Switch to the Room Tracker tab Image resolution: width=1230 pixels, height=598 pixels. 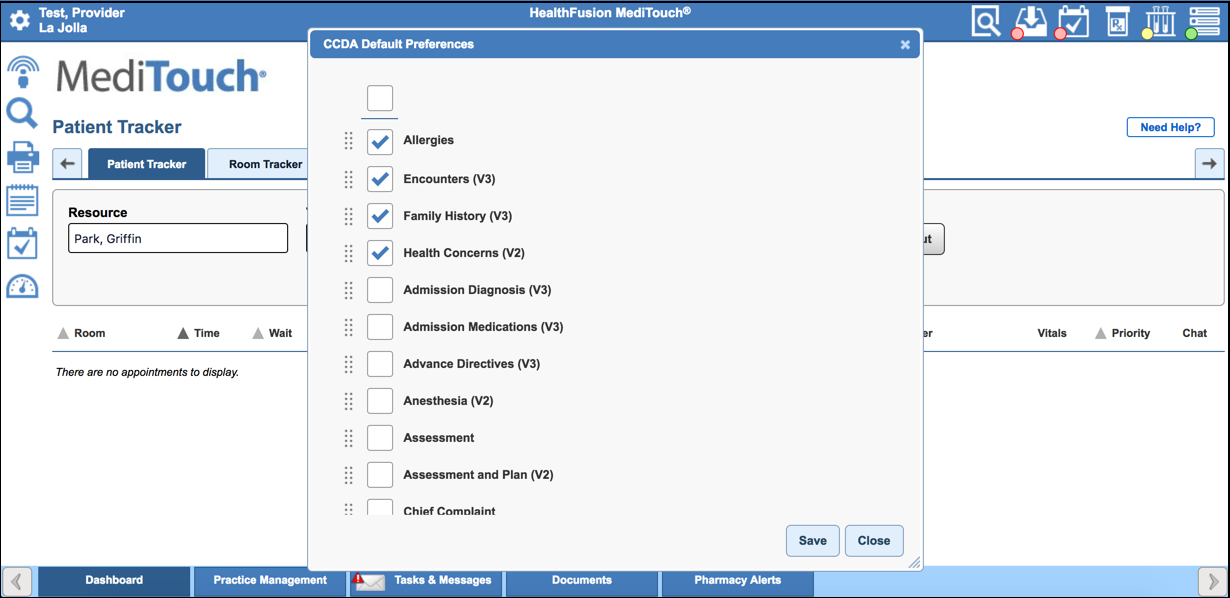[259, 164]
